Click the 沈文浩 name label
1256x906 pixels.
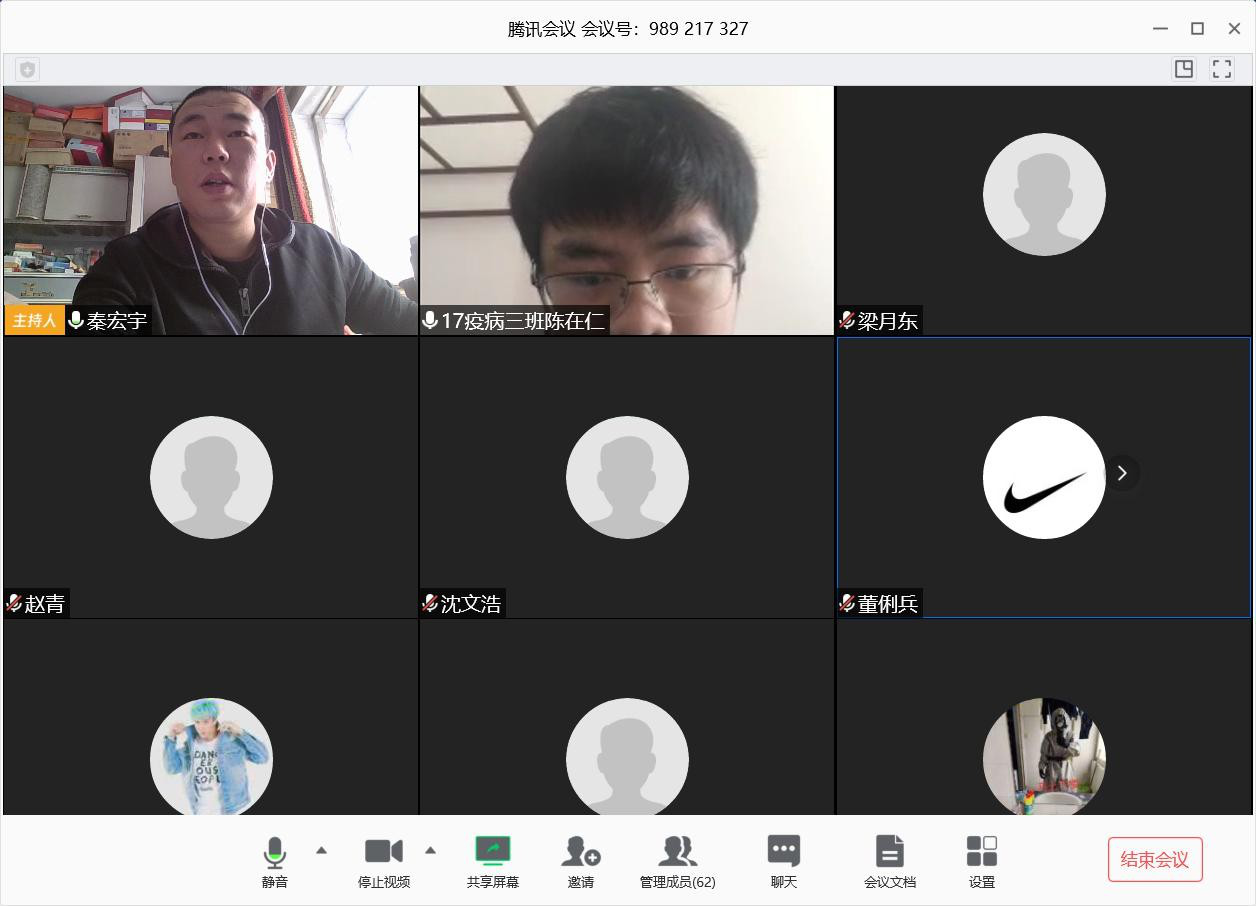[471, 604]
